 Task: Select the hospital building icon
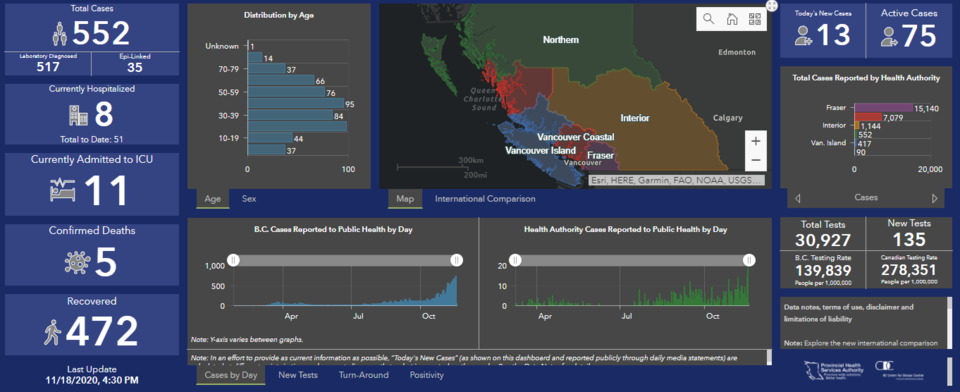pyautogui.click(x=78, y=115)
